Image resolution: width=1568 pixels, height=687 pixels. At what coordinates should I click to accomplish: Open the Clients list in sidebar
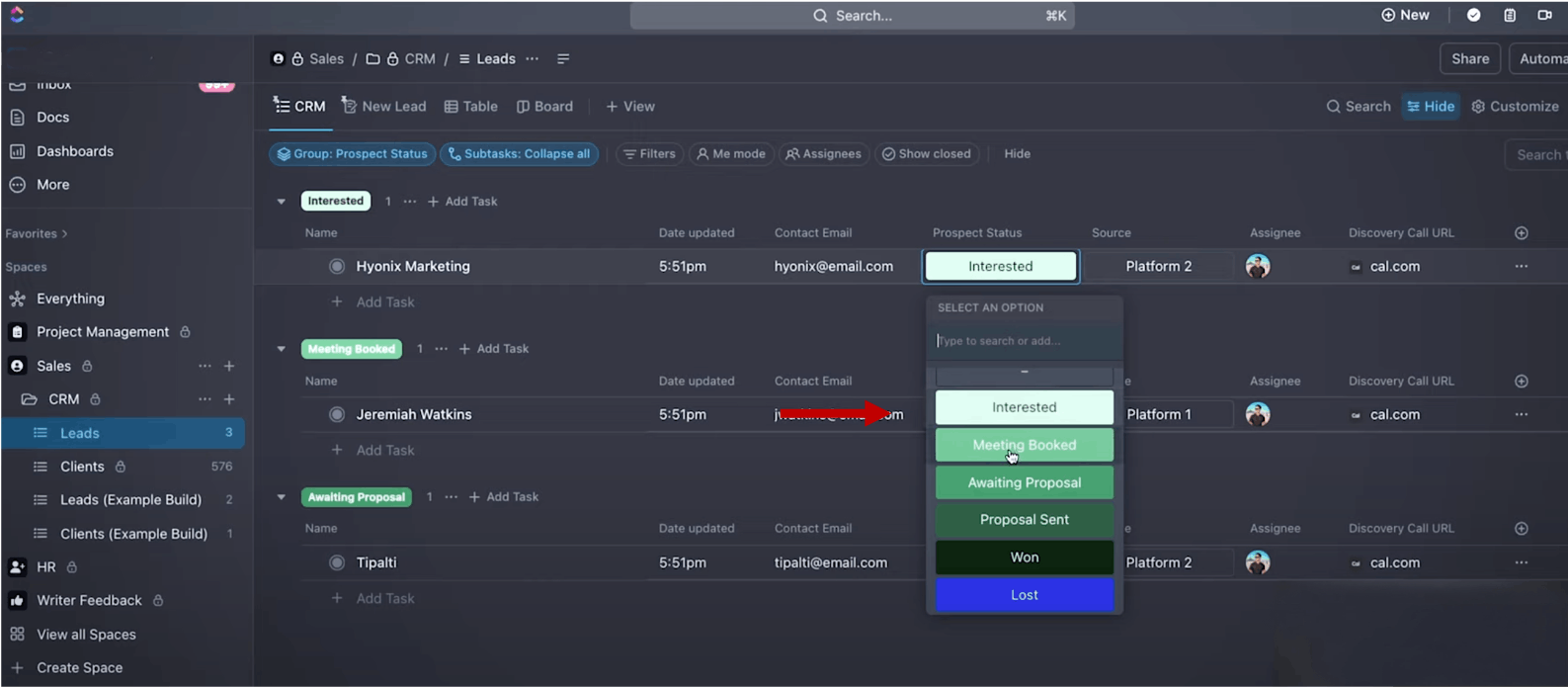tap(82, 467)
